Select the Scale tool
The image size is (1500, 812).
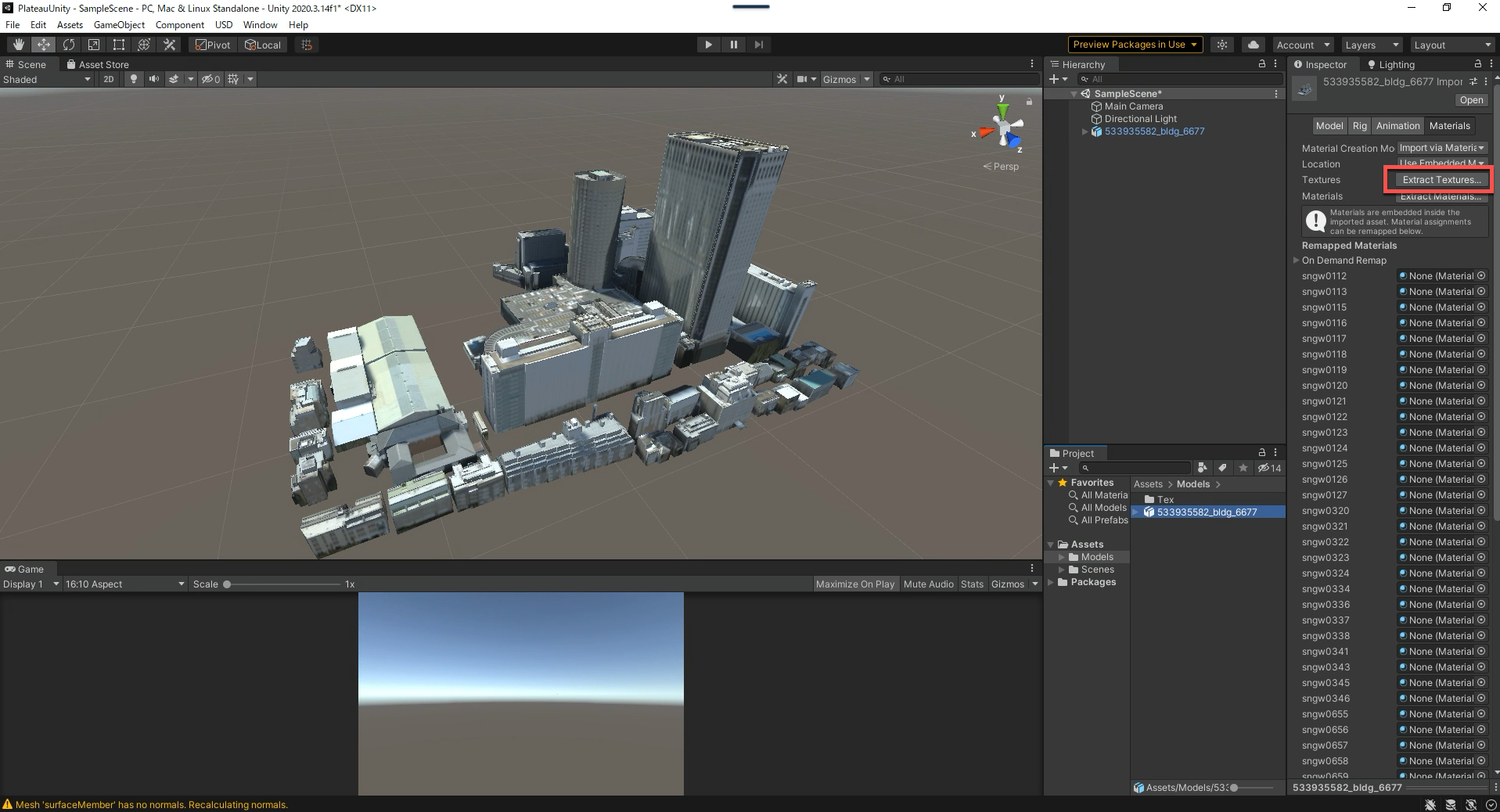[x=93, y=45]
